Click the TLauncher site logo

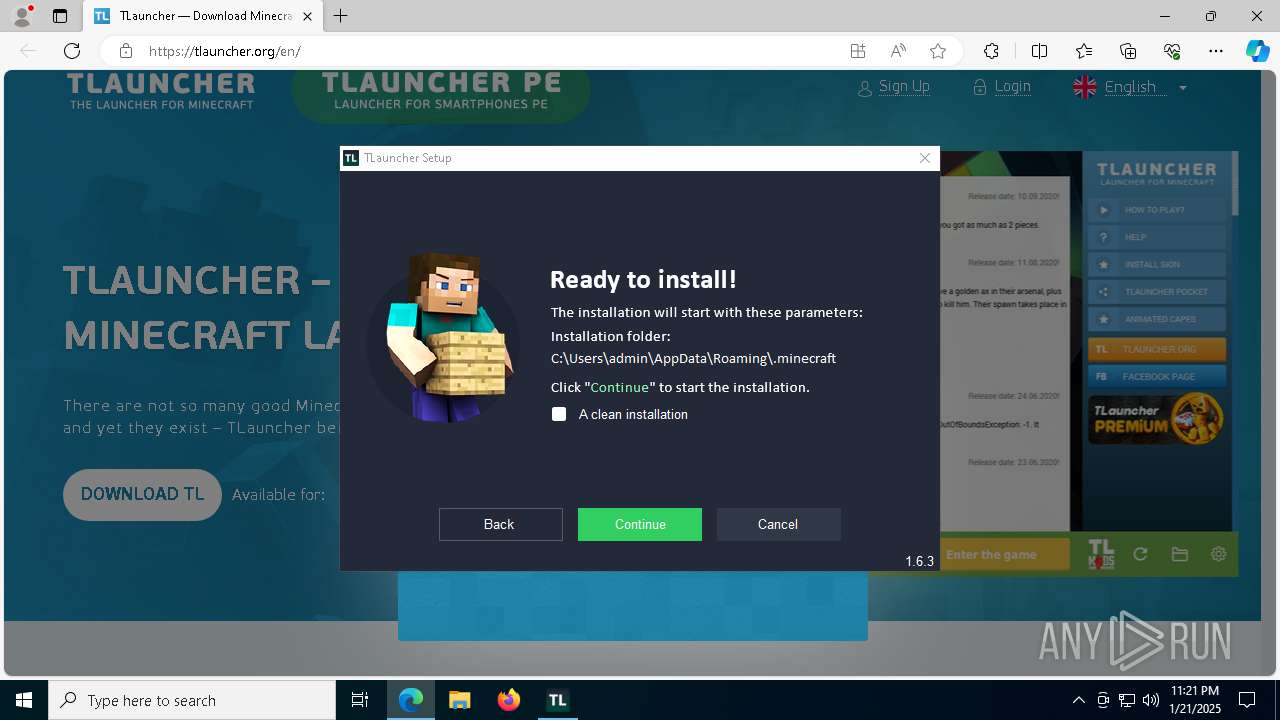(x=161, y=90)
